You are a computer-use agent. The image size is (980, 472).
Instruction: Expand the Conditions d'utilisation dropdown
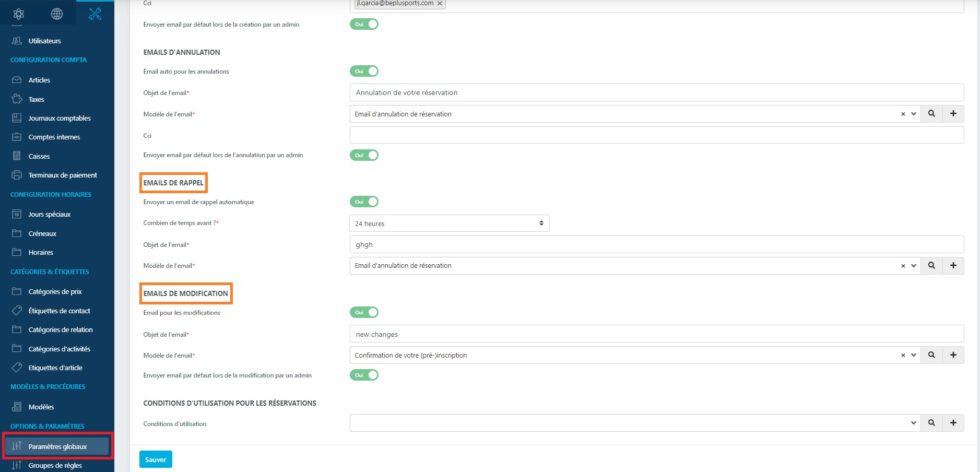912,424
